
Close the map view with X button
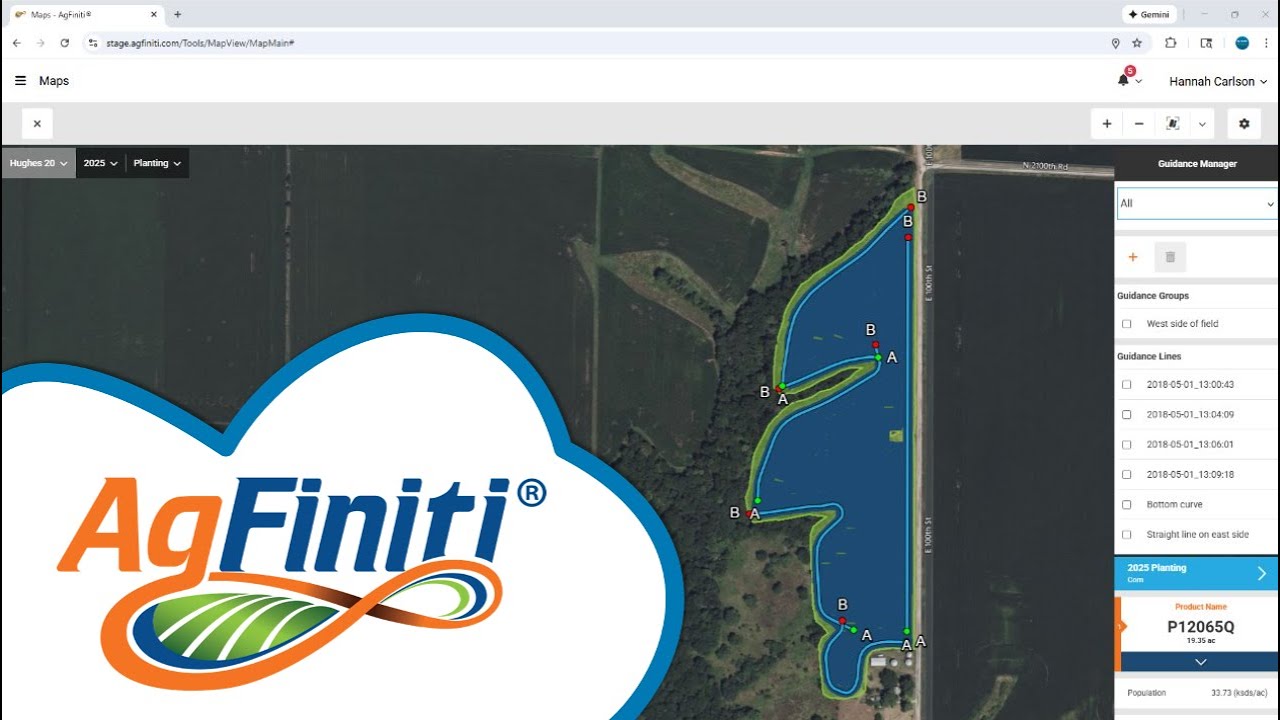(x=37, y=124)
